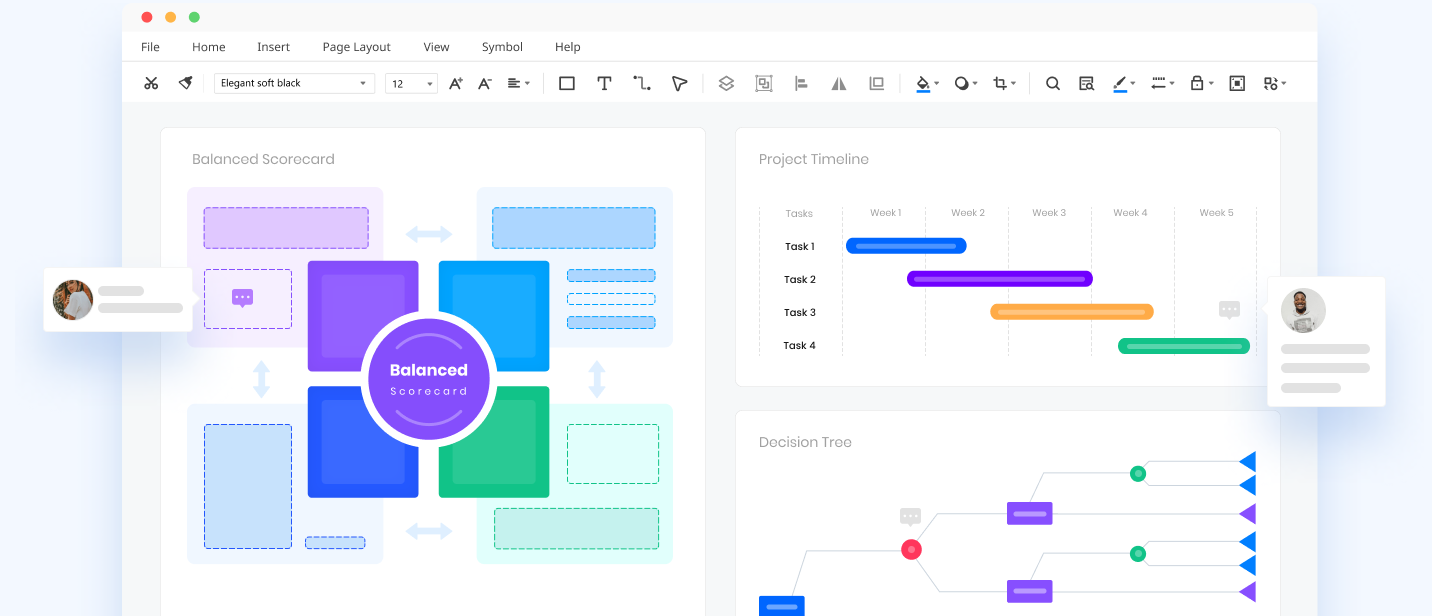Viewport: 1432px width, 616px height.
Task: Click the Decision Tree panel title
Action: click(x=805, y=442)
